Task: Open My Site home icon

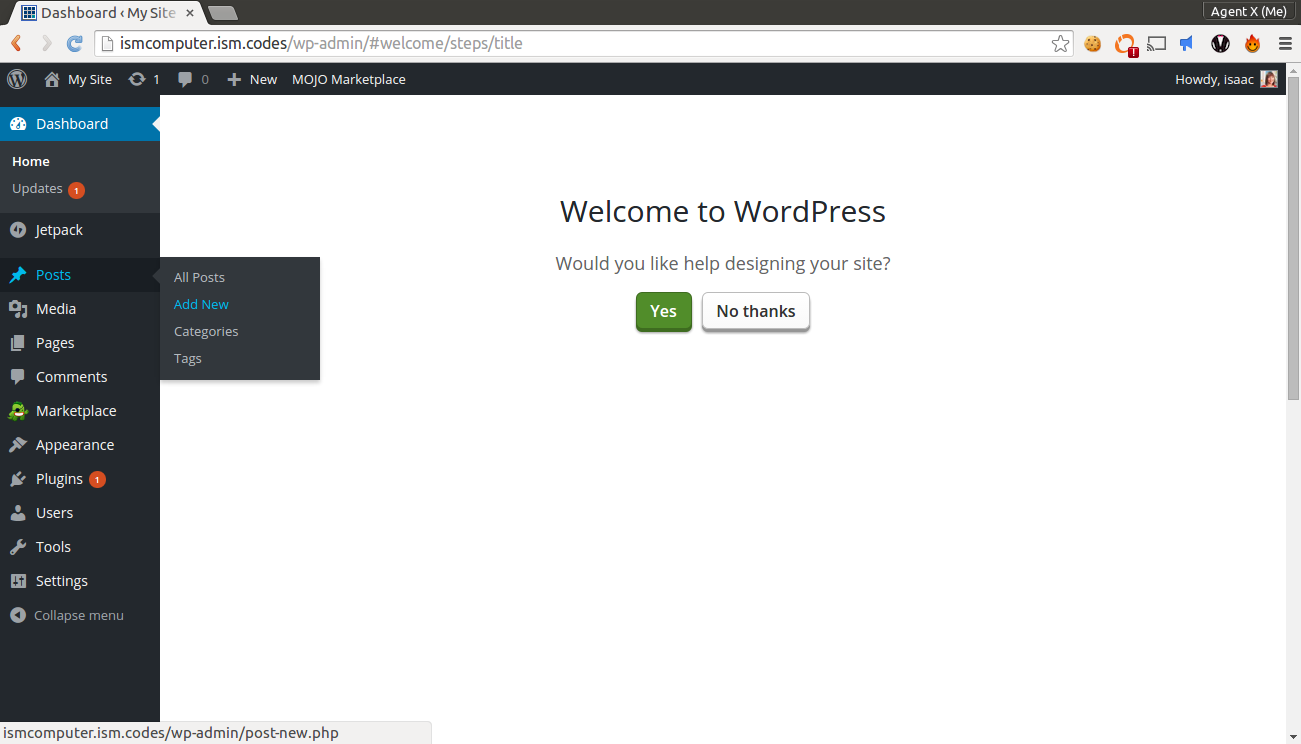Action: (x=52, y=79)
